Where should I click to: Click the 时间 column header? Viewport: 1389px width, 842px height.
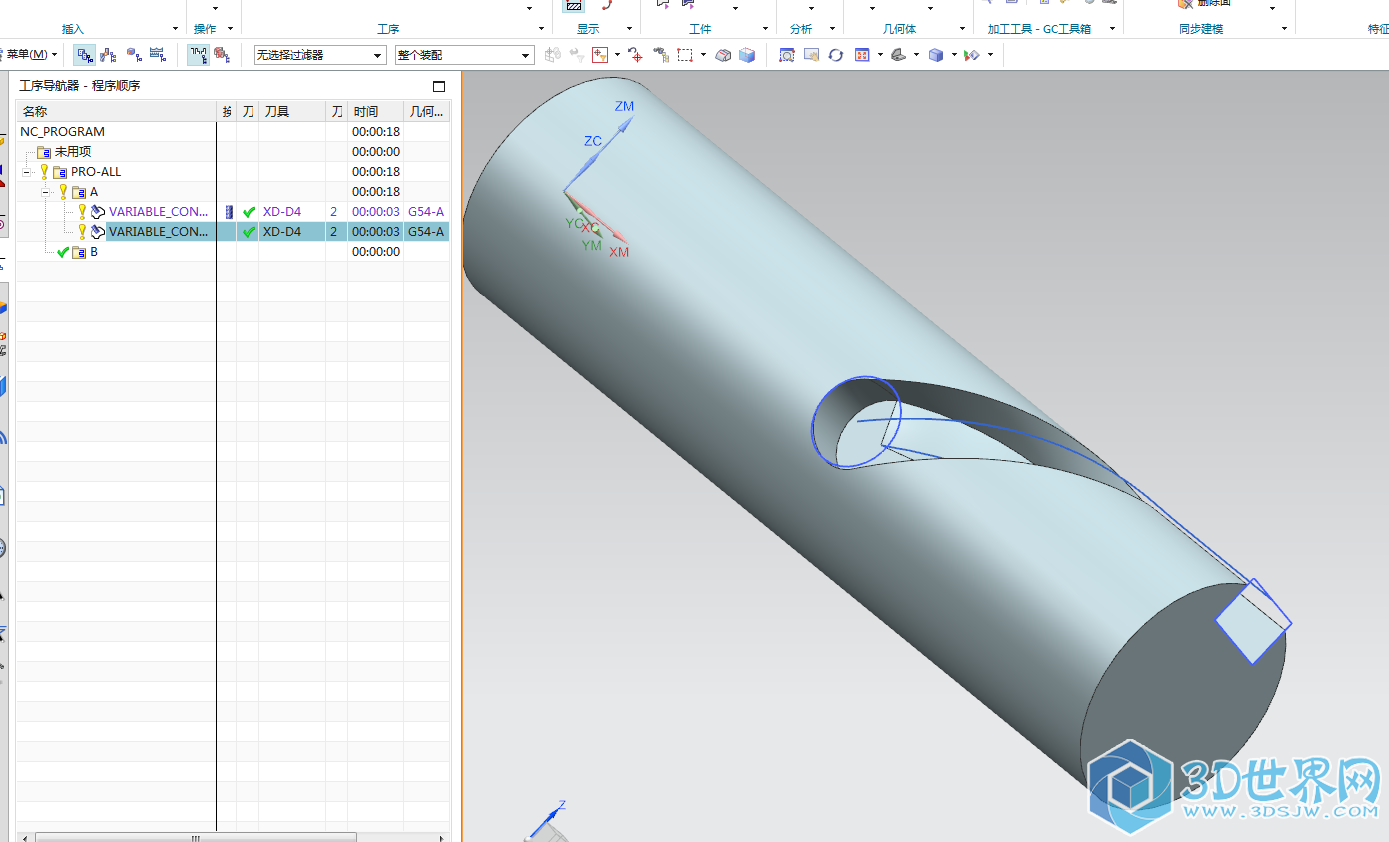[x=375, y=112]
